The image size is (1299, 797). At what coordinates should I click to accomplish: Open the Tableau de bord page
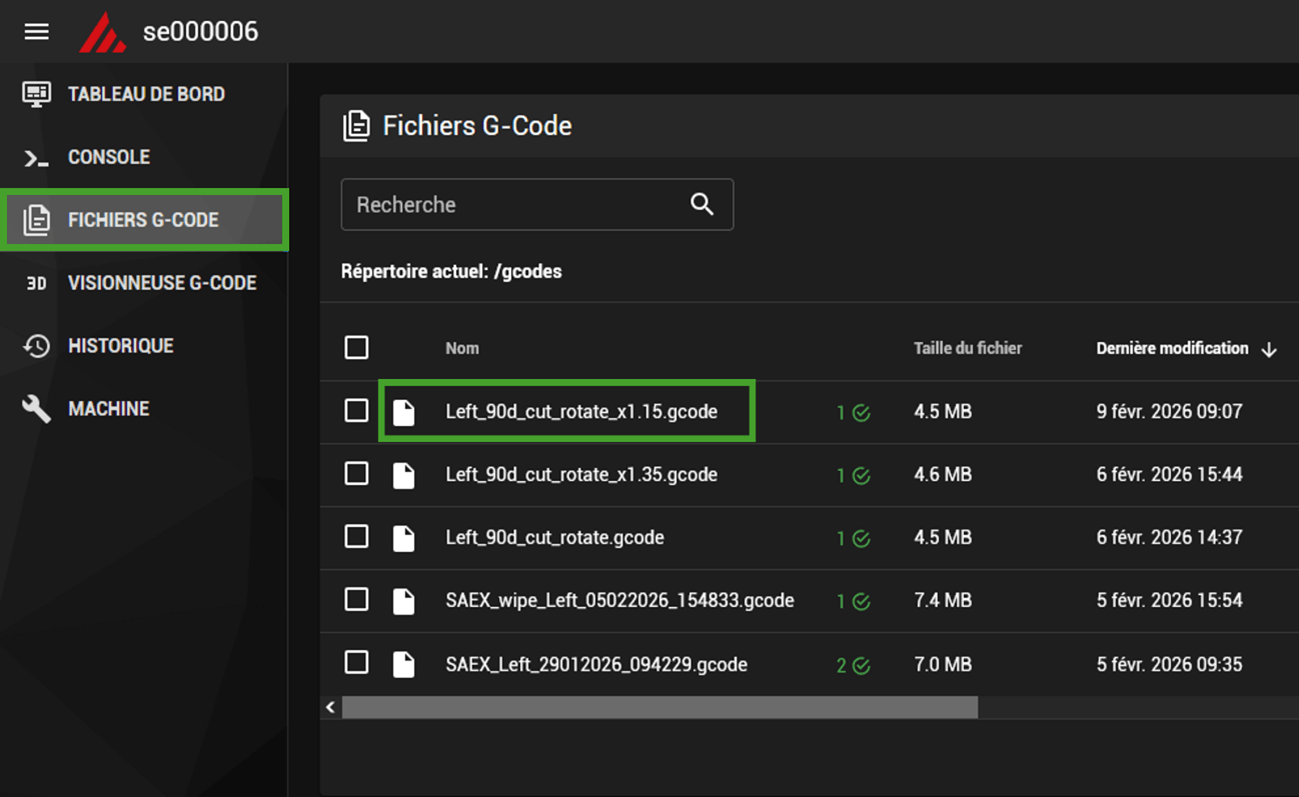[145, 94]
